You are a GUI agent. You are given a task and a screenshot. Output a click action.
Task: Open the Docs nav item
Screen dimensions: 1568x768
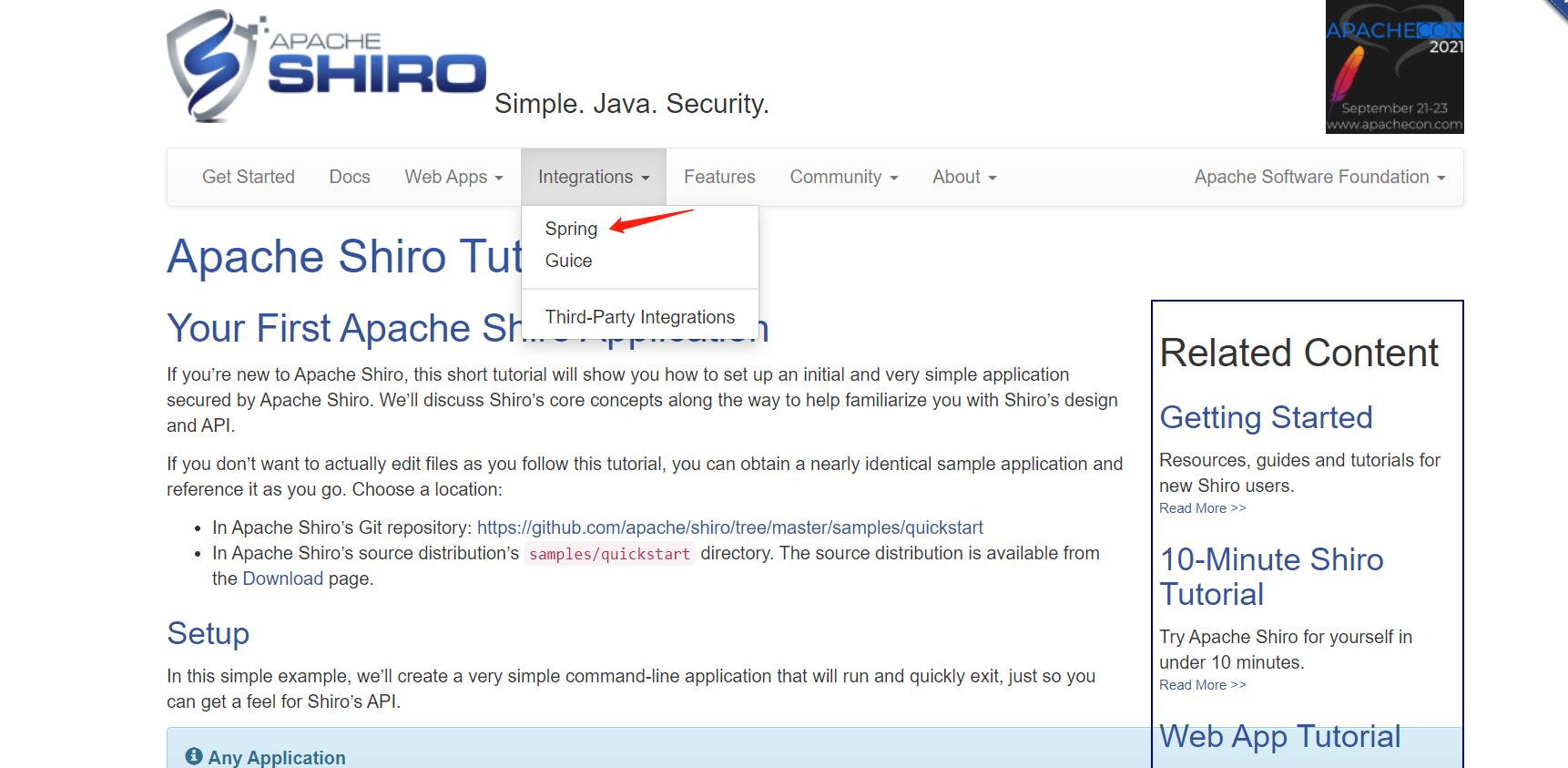[x=350, y=177]
